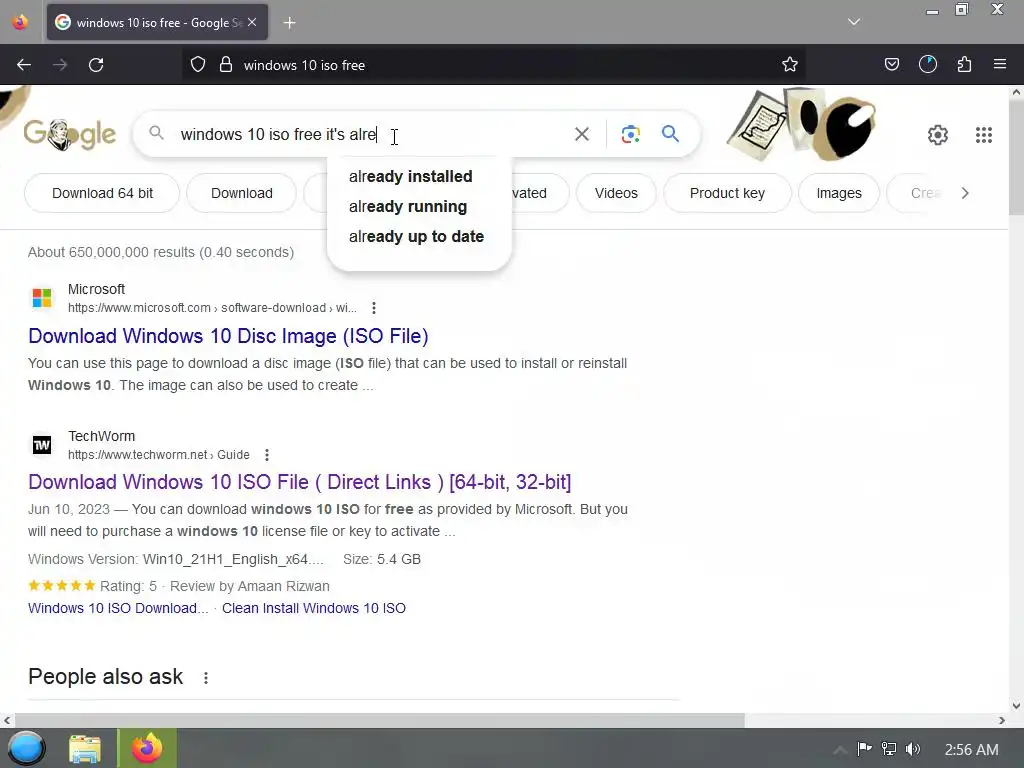The width and height of the screenshot is (1024, 768).
Task: Open a new tab with plus button
Action: pyautogui.click(x=289, y=23)
